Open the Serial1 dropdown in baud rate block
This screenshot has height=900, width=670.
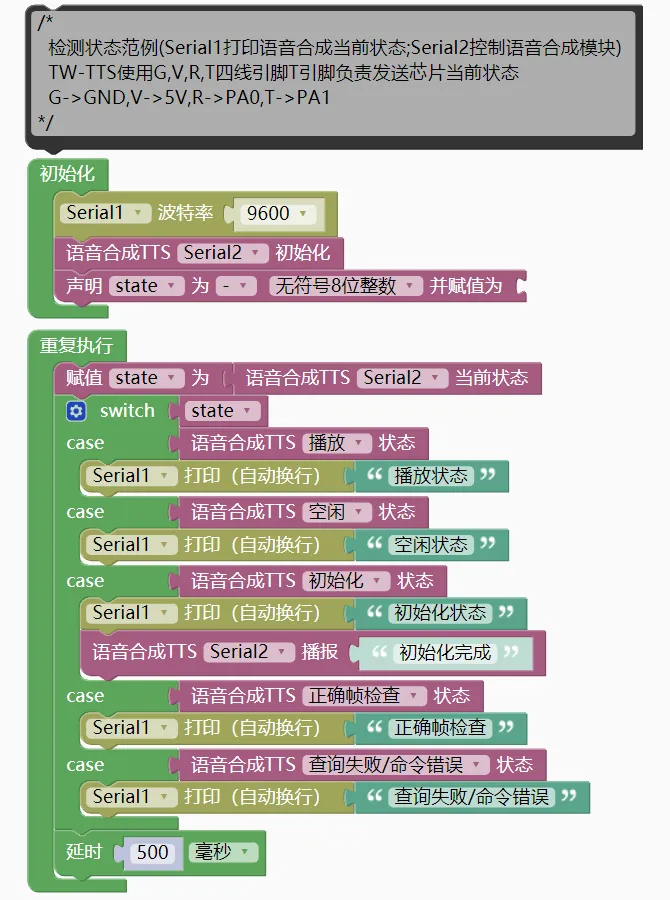click(x=103, y=213)
